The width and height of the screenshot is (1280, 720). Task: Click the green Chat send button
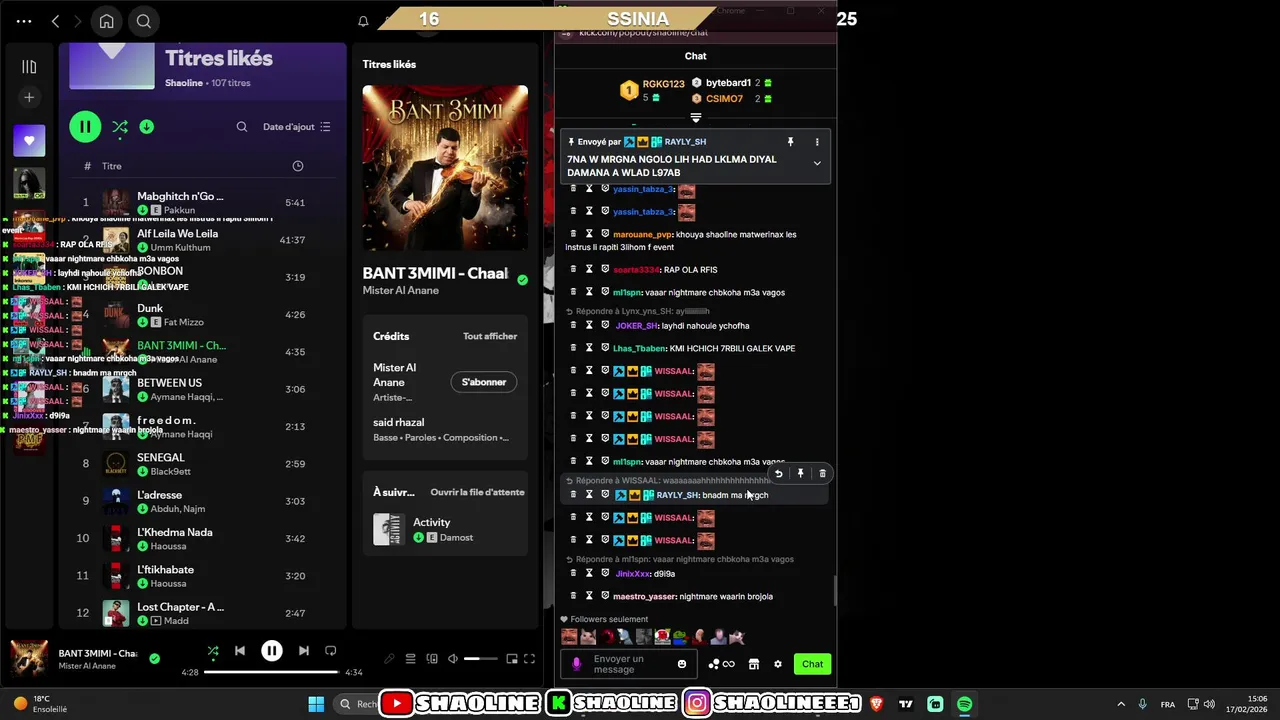point(813,664)
